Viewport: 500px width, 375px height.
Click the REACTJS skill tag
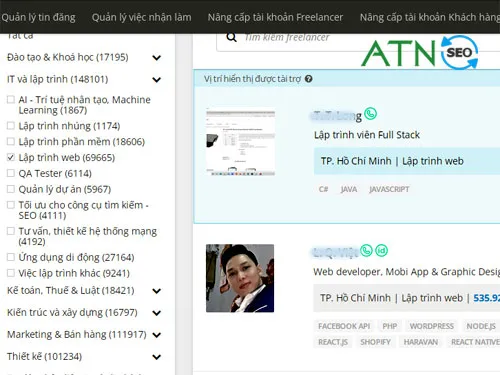333,342
